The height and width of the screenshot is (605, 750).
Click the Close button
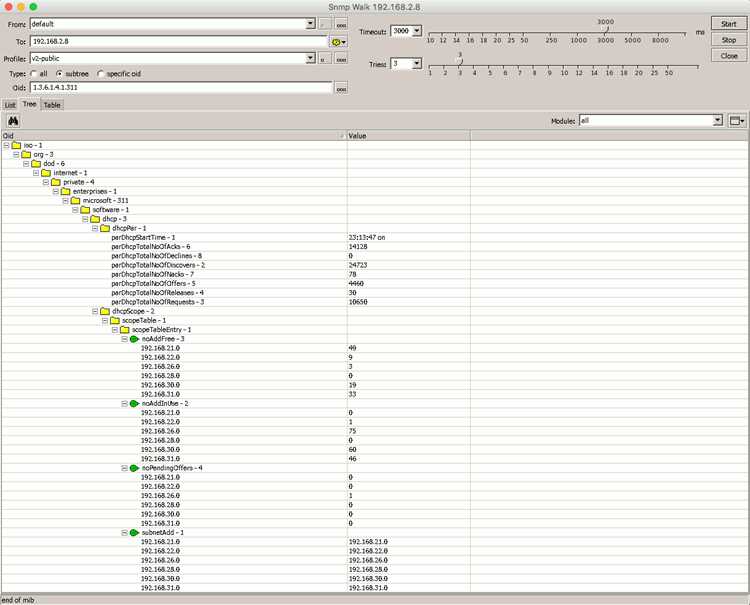click(728, 56)
